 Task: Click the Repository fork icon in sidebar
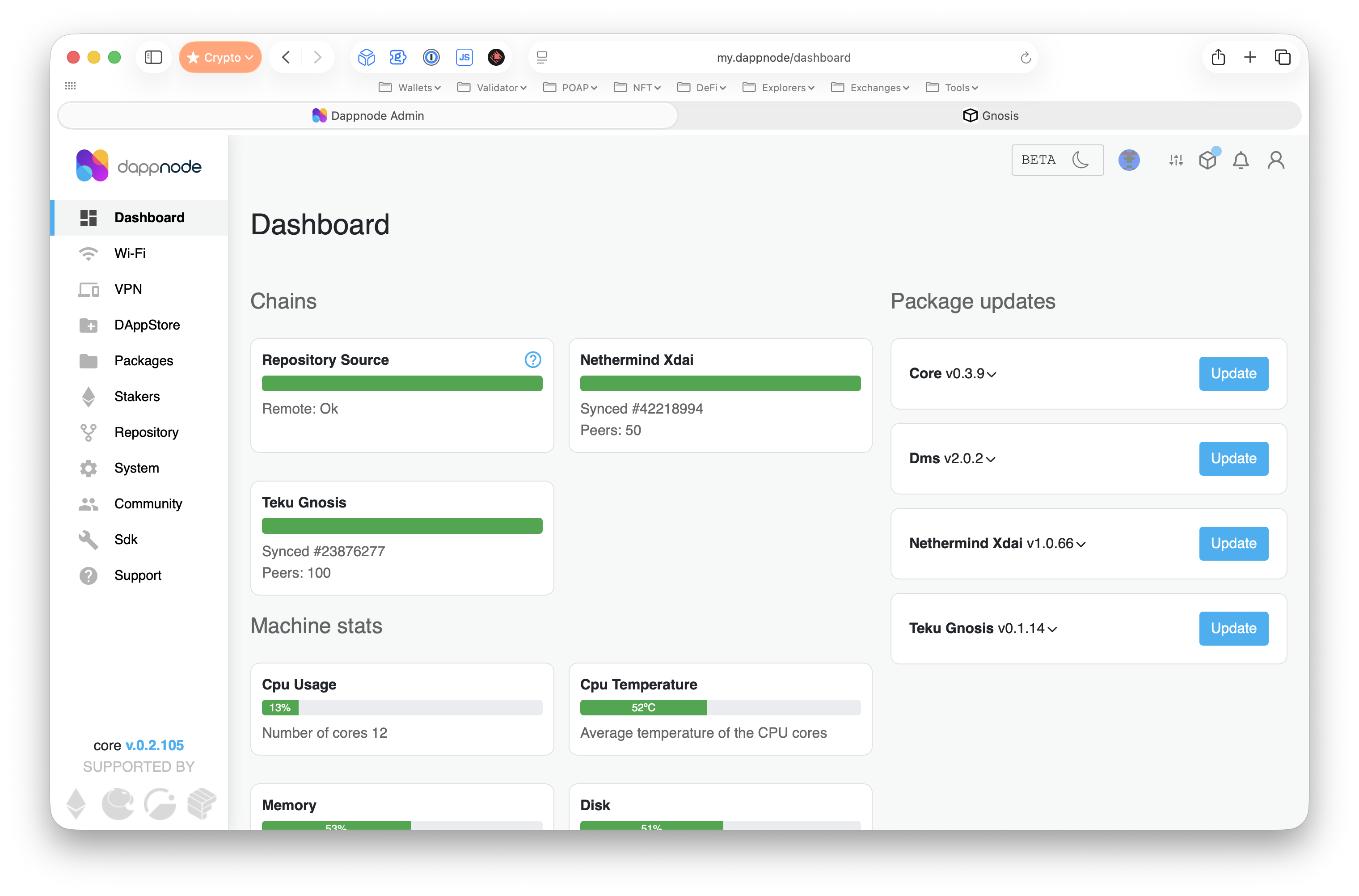pos(88,432)
